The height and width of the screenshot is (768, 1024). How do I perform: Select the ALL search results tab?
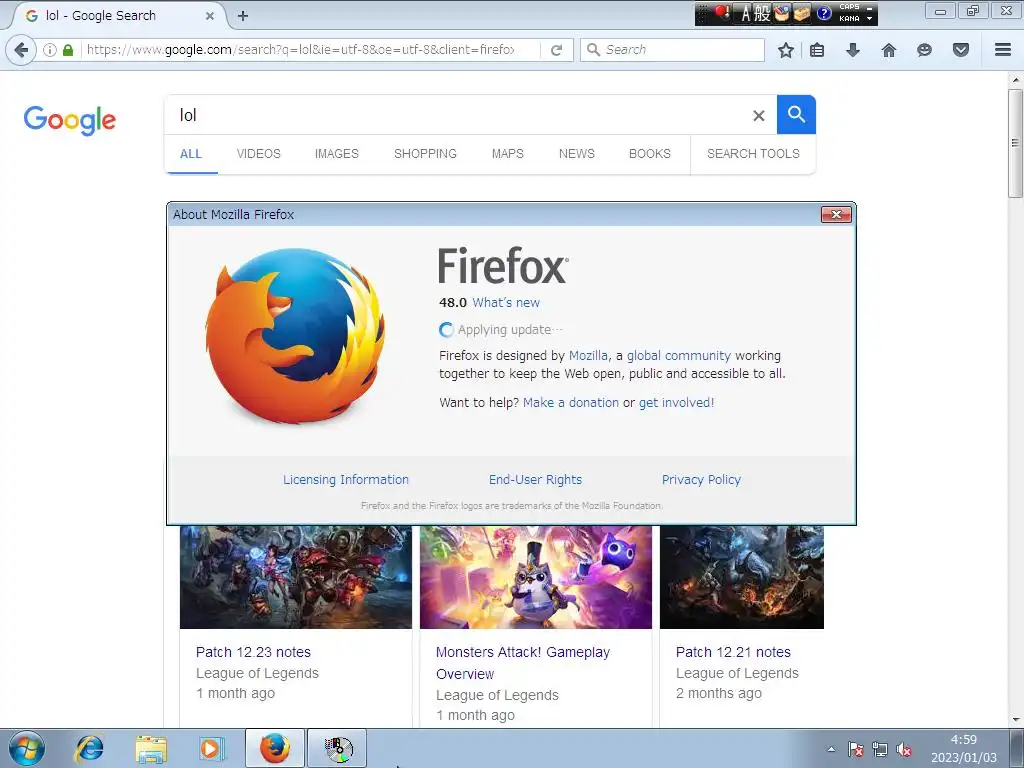191,154
